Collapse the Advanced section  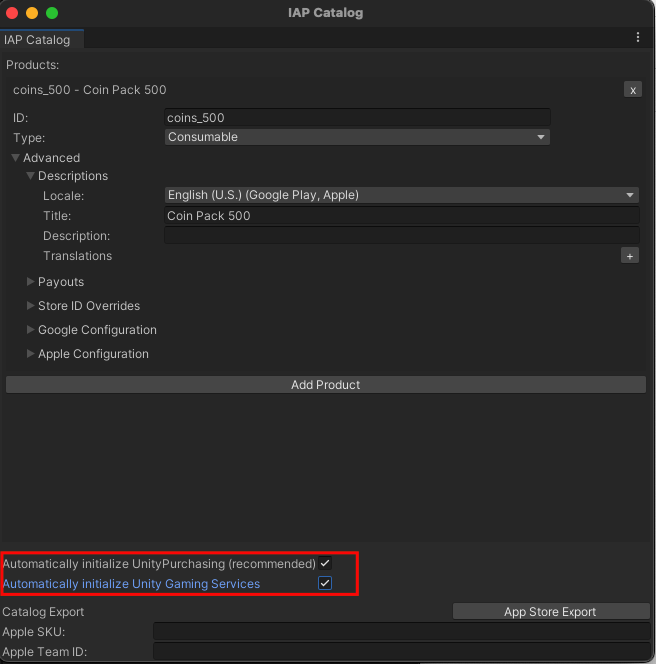coord(17,158)
